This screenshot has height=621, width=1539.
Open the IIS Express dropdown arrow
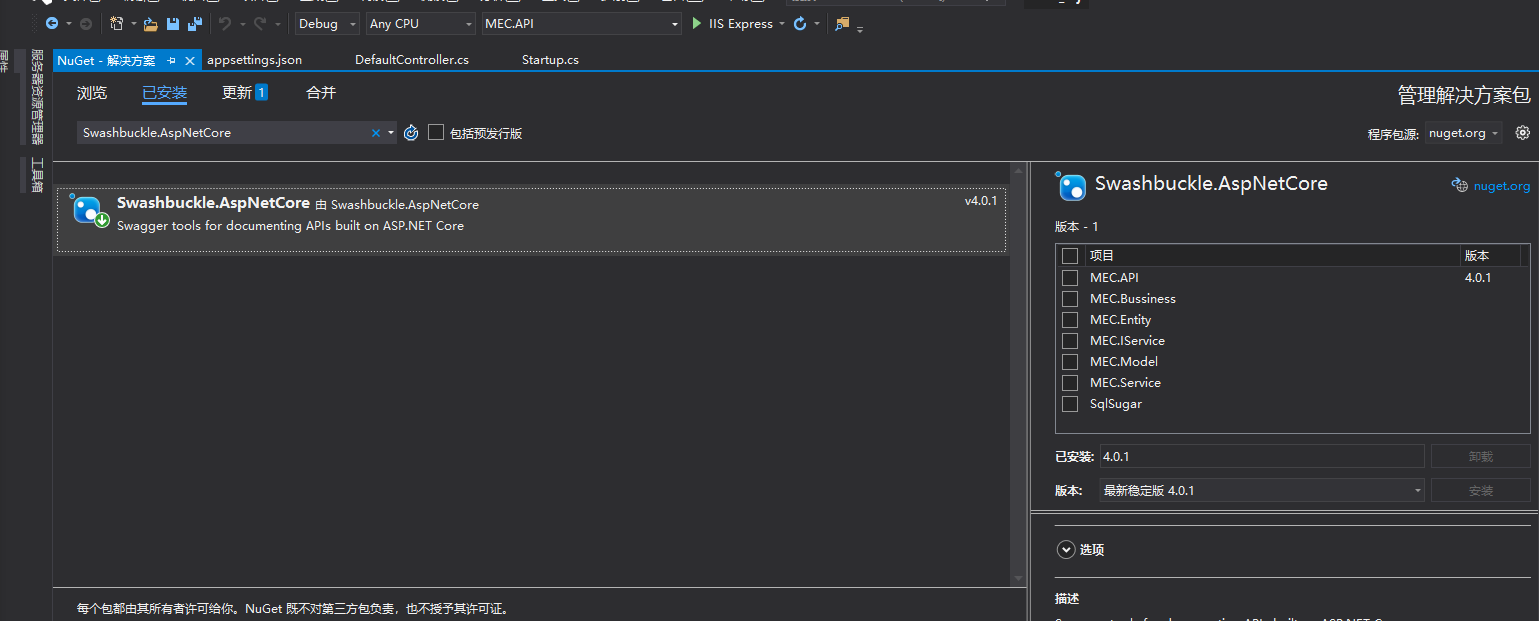coord(781,23)
